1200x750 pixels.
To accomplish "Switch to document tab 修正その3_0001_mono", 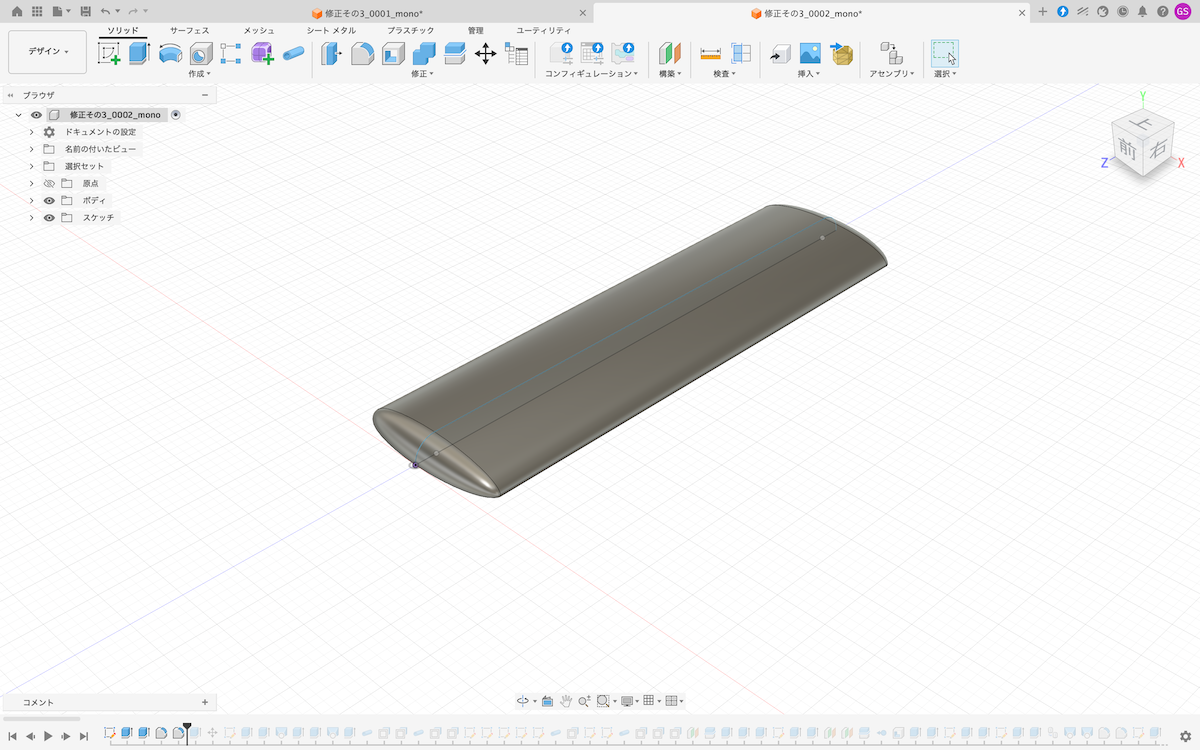I will tap(375, 13).
